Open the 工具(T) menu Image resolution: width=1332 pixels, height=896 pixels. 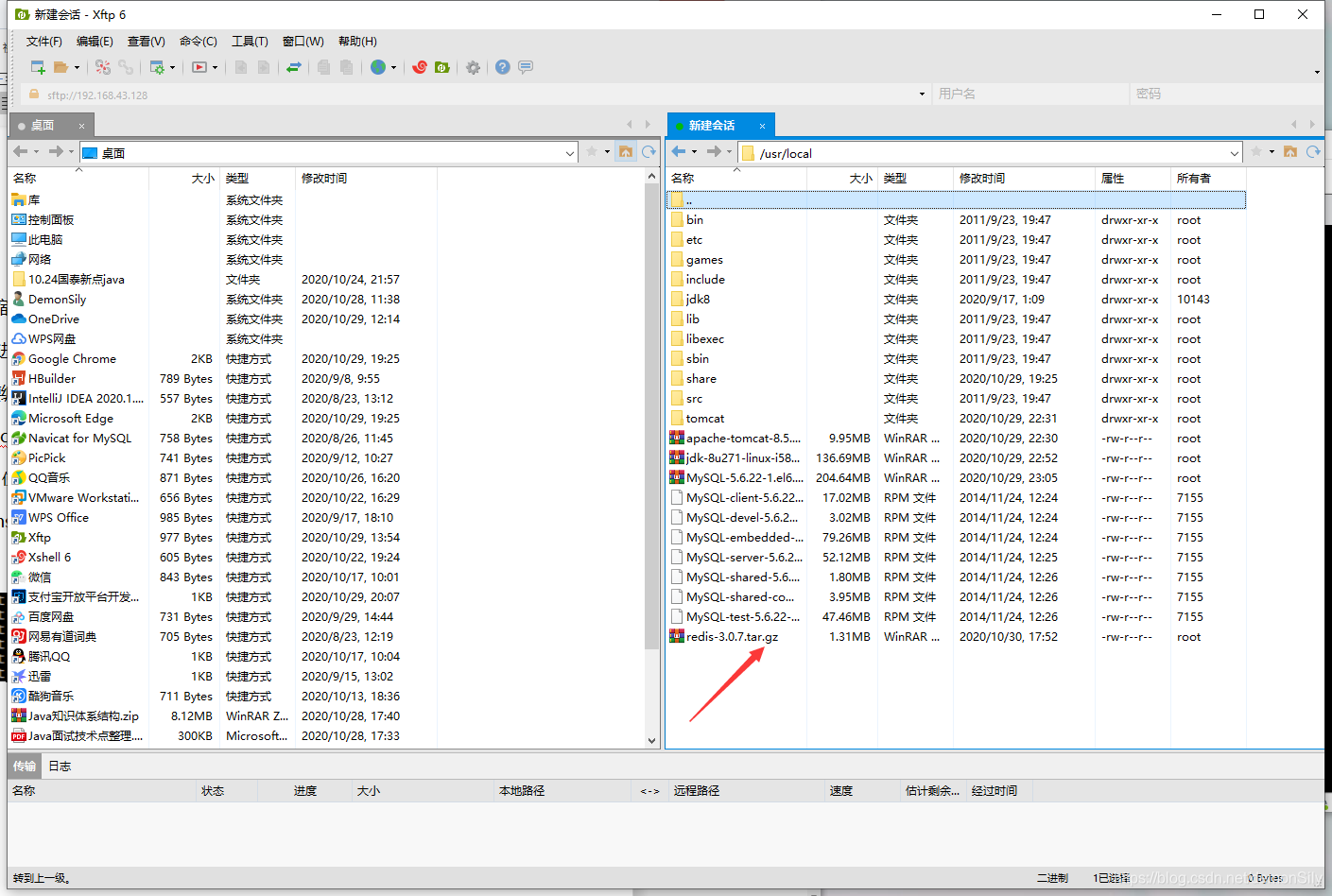pyautogui.click(x=250, y=42)
